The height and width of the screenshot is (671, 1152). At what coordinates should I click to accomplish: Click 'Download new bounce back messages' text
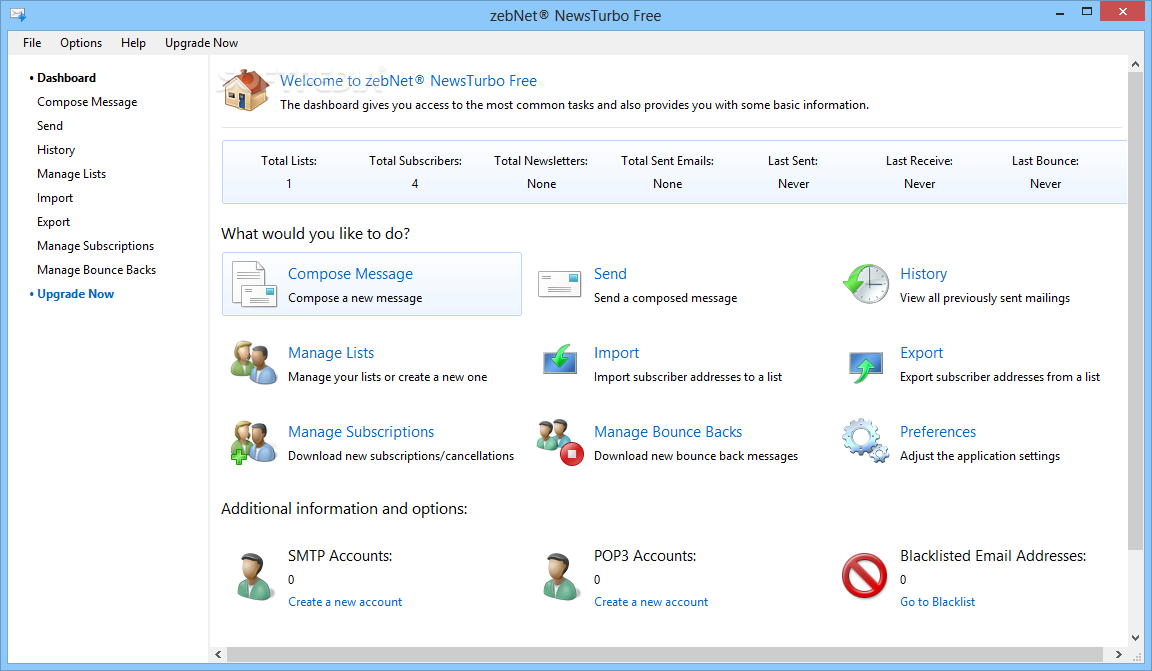point(696,456)
